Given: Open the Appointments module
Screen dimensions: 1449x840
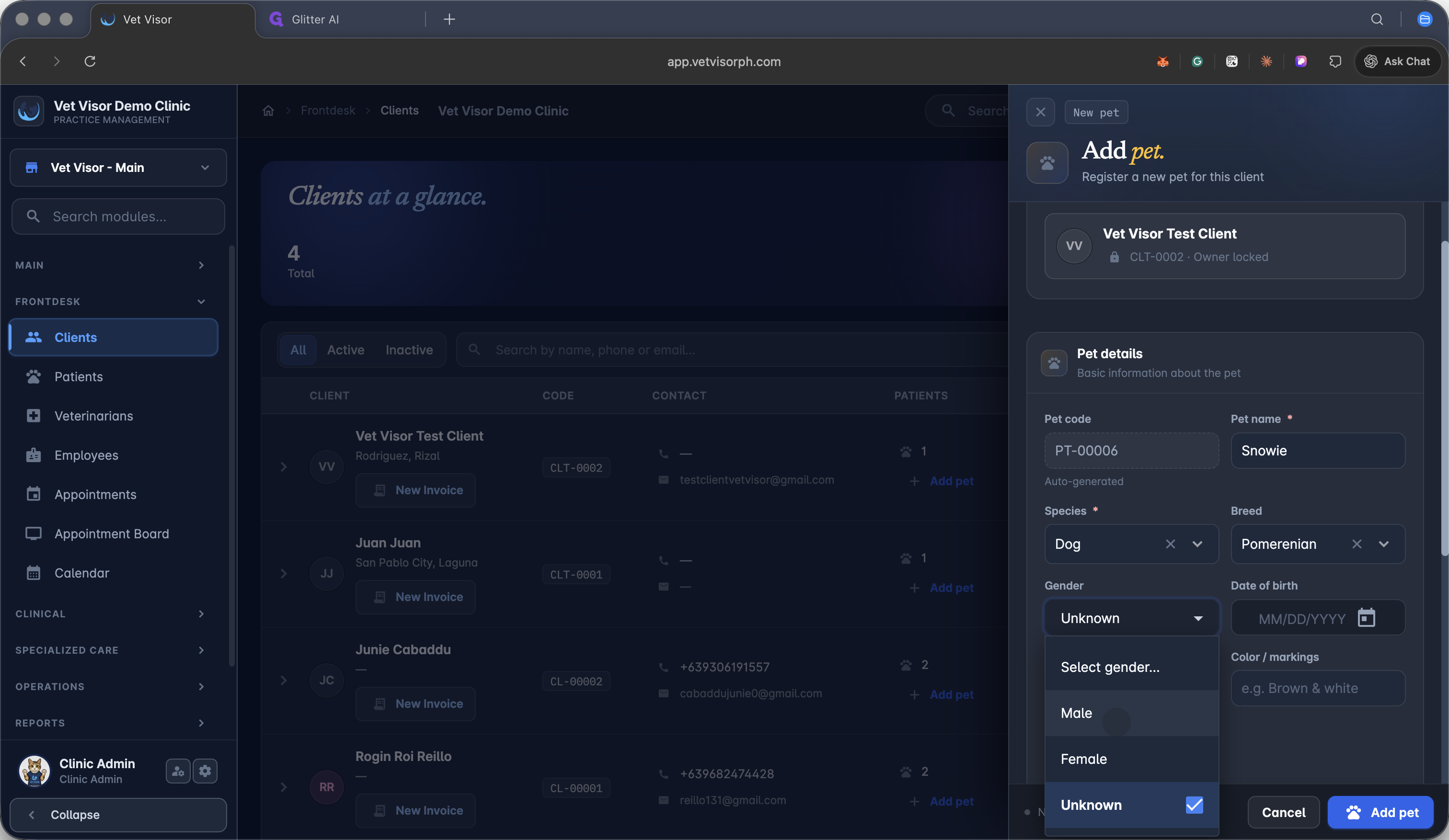Looking at the screenshot, I should point(113,494).
